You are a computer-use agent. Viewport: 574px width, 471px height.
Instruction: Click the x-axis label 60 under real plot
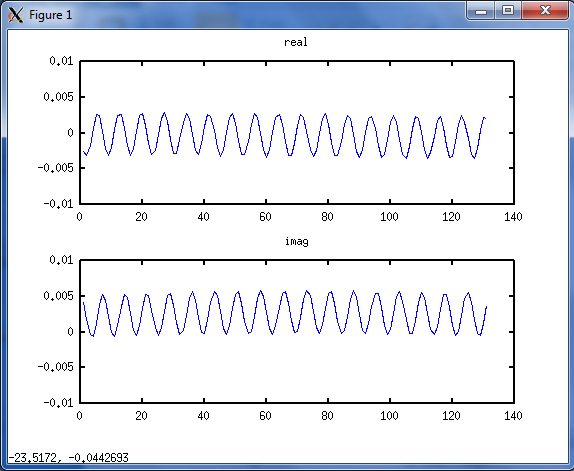pos(265,217)
